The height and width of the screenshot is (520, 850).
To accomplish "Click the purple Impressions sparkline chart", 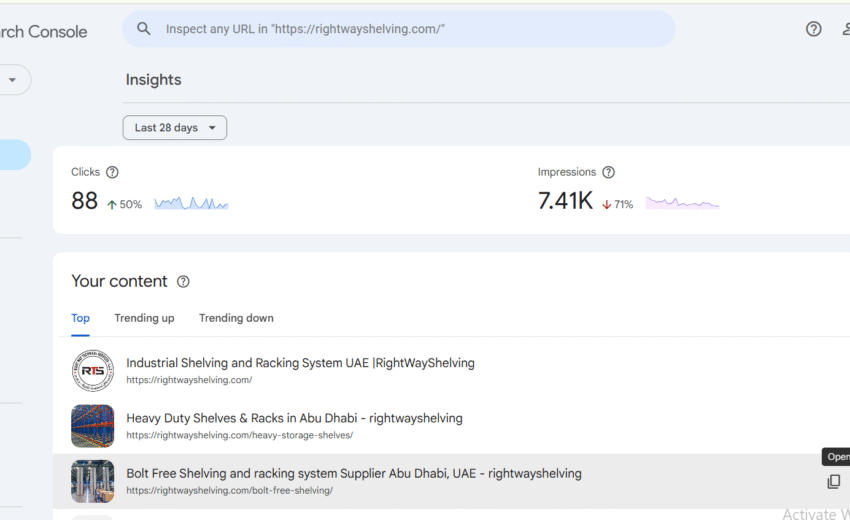I will tap(682, 203).
